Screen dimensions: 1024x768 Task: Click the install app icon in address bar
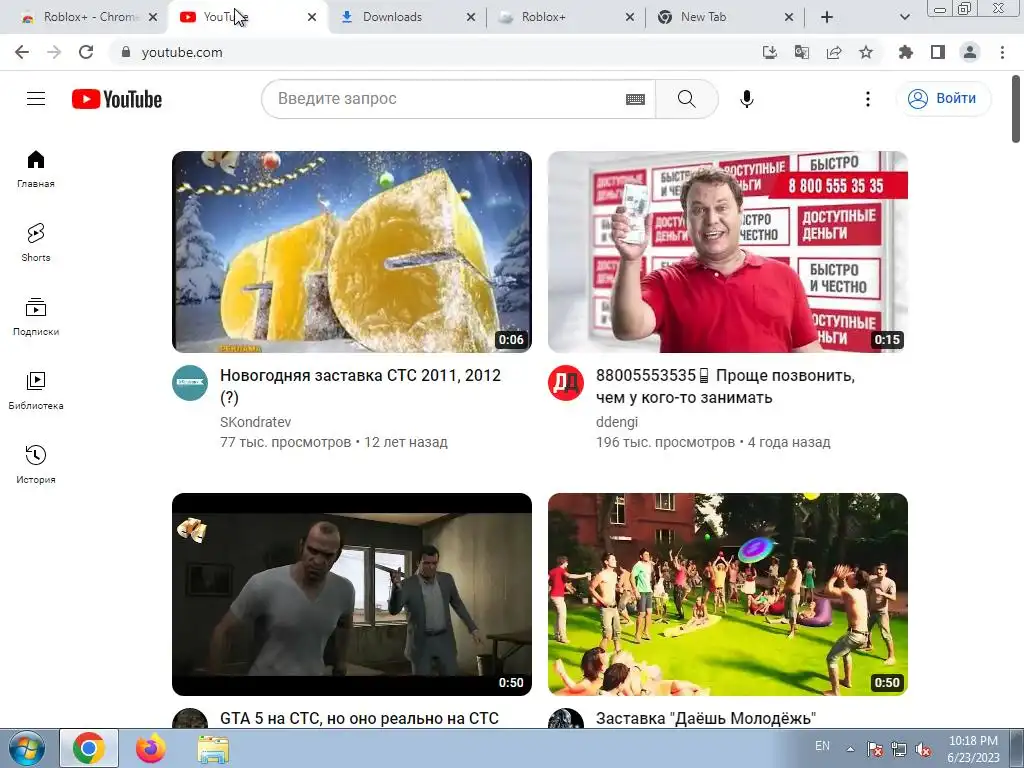[769, 52]
